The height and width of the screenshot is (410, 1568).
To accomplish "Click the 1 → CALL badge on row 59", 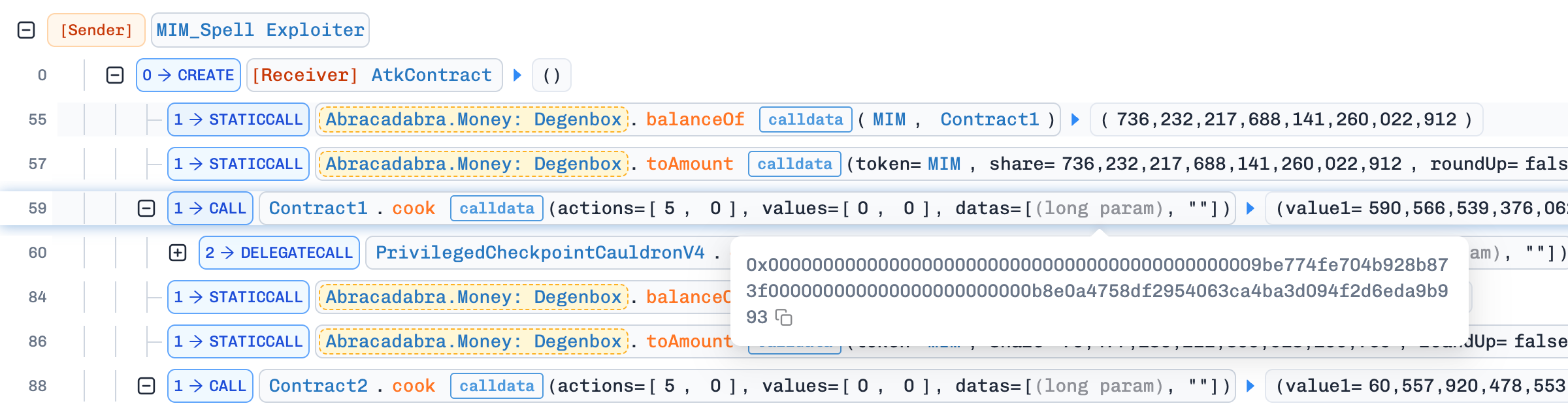I will [x=210, y=208].
